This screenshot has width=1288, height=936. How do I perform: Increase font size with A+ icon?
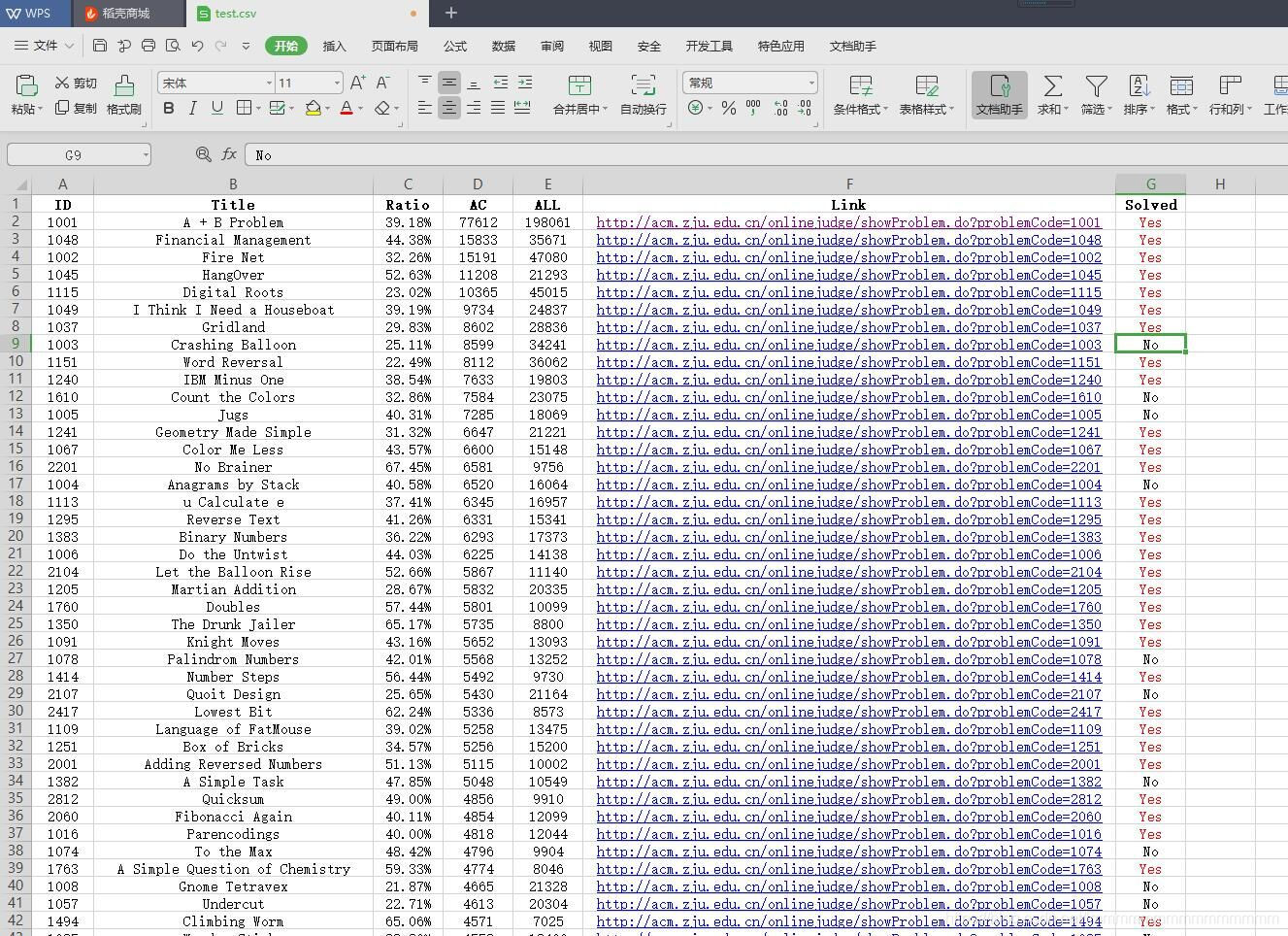pyautogui.click(x=358, y=83)
